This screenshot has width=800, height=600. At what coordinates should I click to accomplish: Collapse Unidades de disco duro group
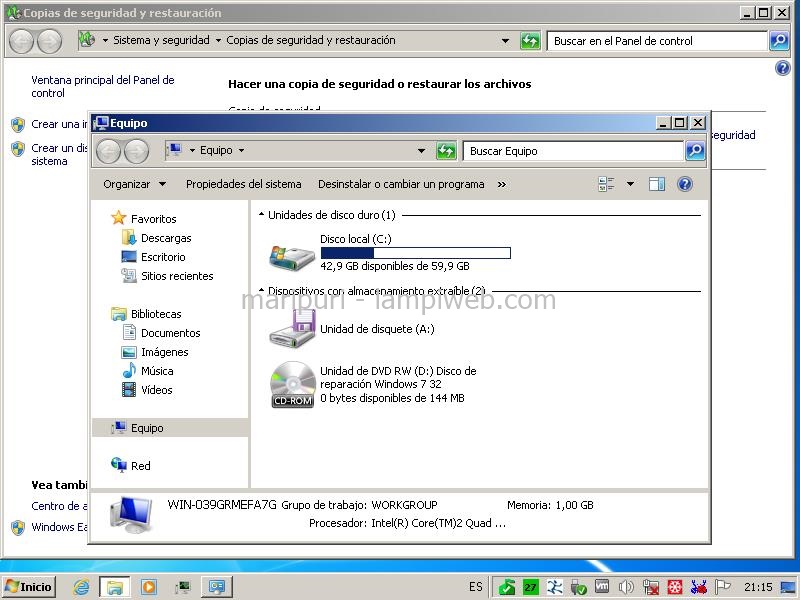pos(261,215)
